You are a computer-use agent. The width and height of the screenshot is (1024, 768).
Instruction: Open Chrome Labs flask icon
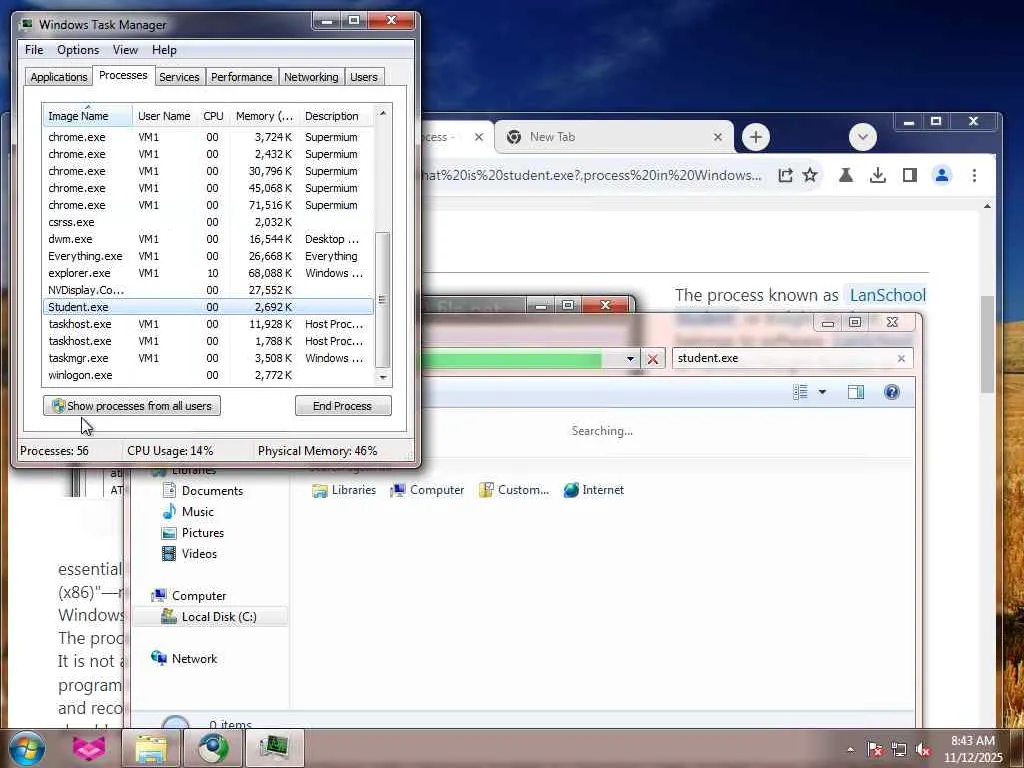point(846,175)
